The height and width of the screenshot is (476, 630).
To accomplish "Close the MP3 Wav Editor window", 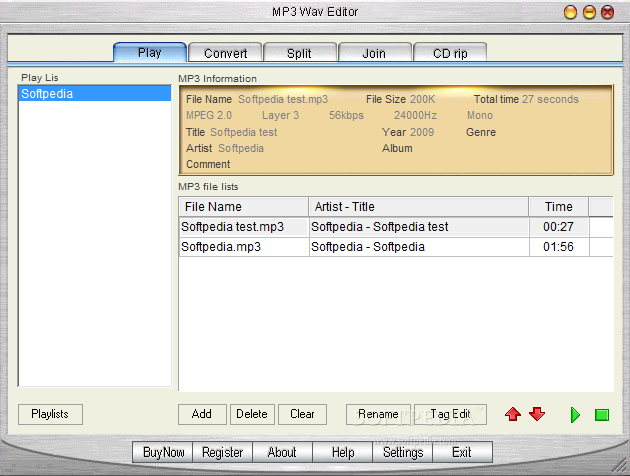I will tap(607, 12).
